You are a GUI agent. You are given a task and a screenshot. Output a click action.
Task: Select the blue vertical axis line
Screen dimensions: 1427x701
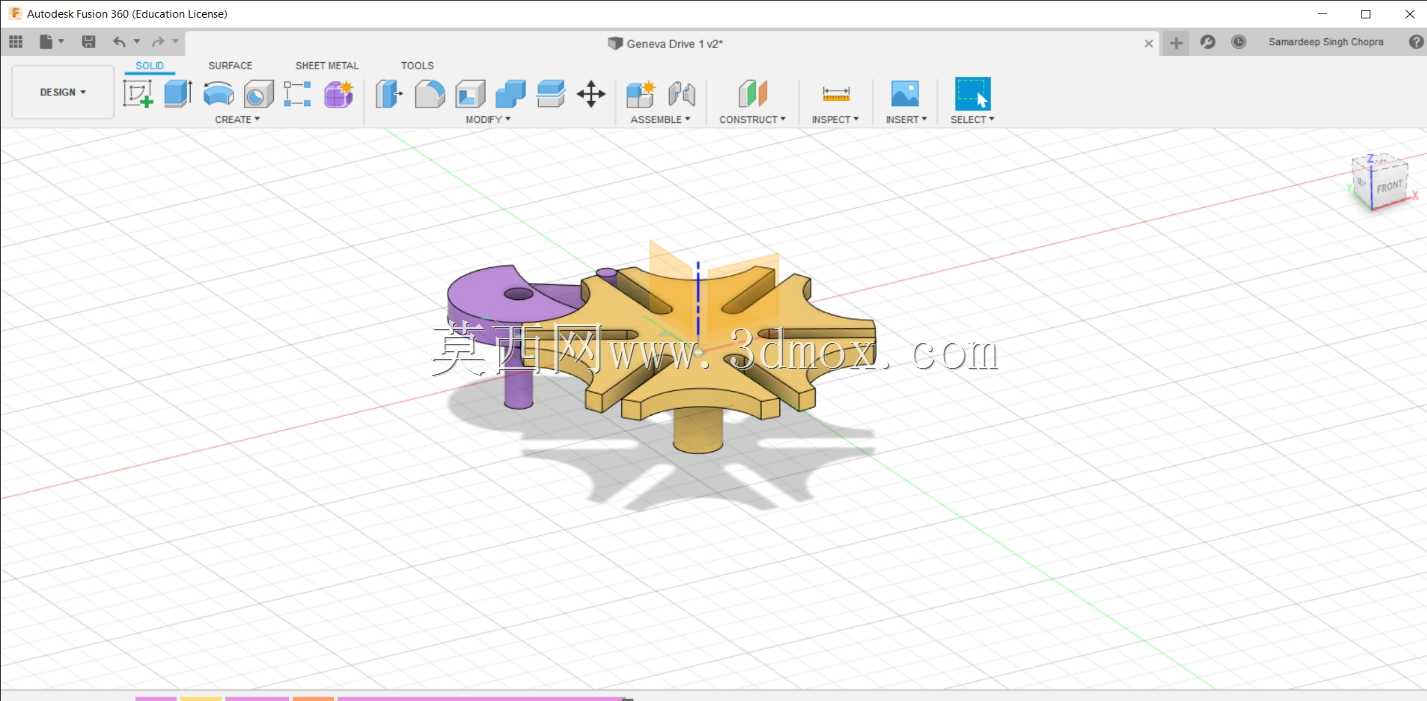point(698,300)
